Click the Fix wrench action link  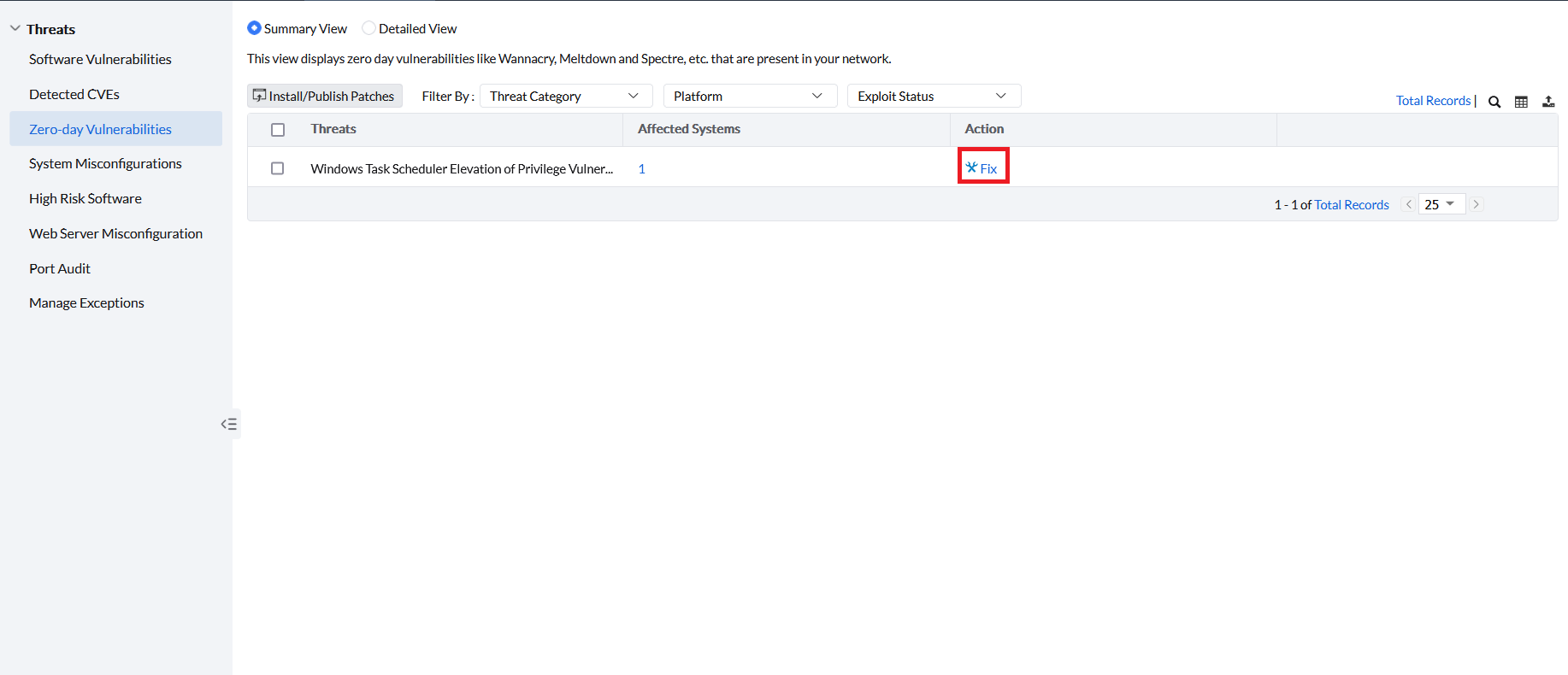982,168
